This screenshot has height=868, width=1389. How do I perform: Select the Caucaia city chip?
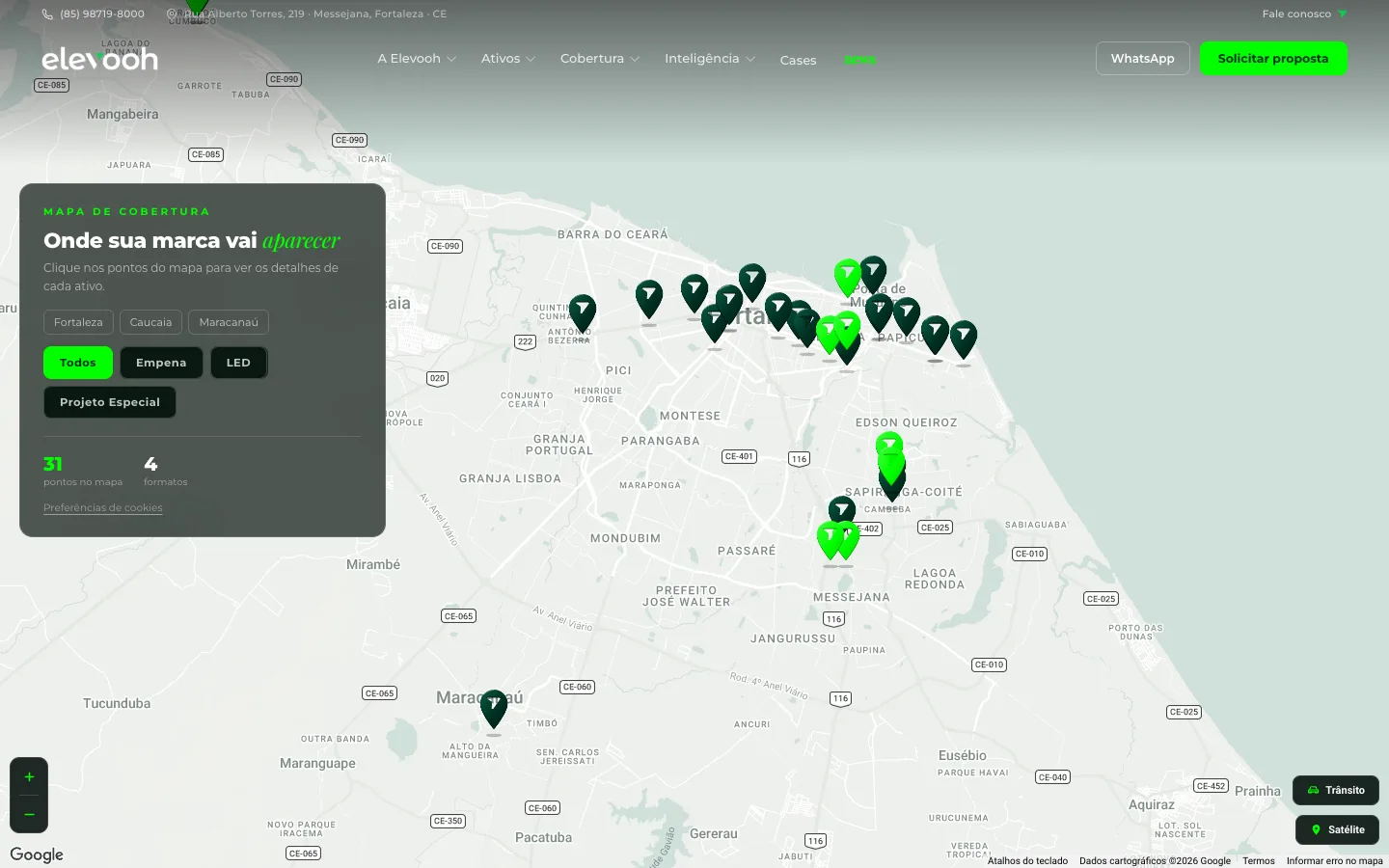click(x=150, y=322)
